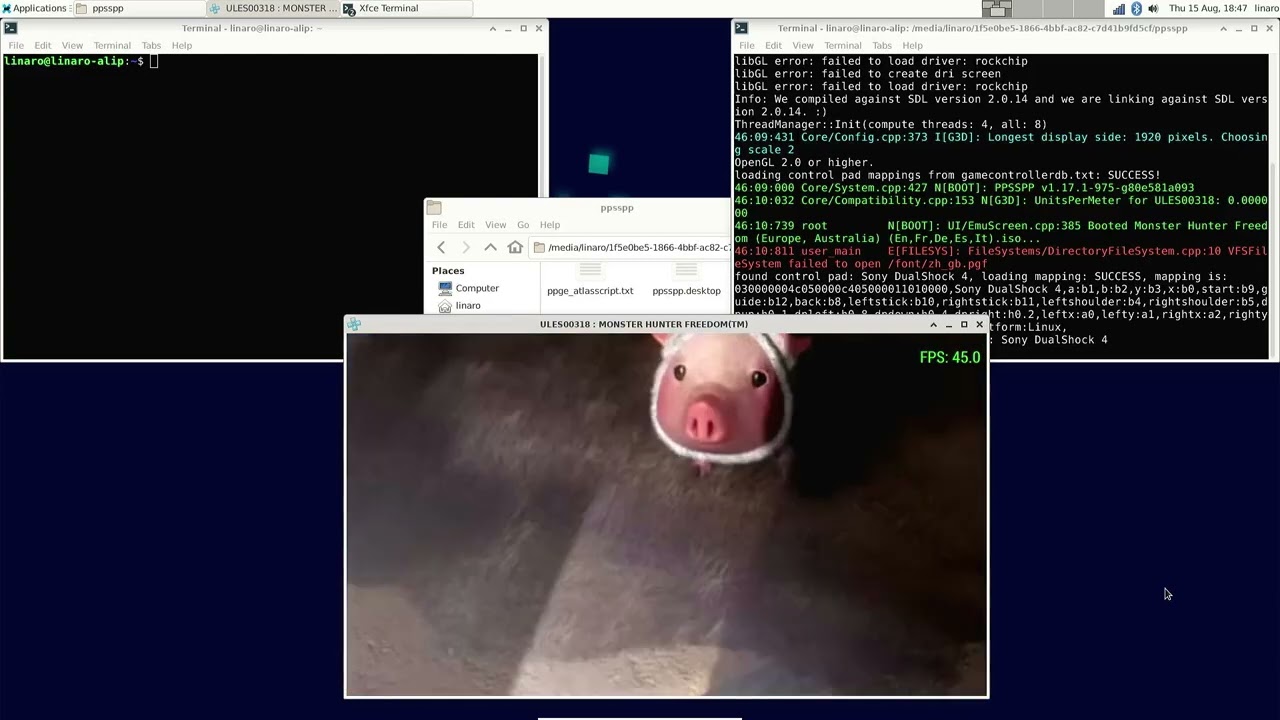The height and width of the screenshot is (720, 1280).
Task: Open Help menu in ppsspp file manager
Action: pyautogui.click(x=550, y=225)
